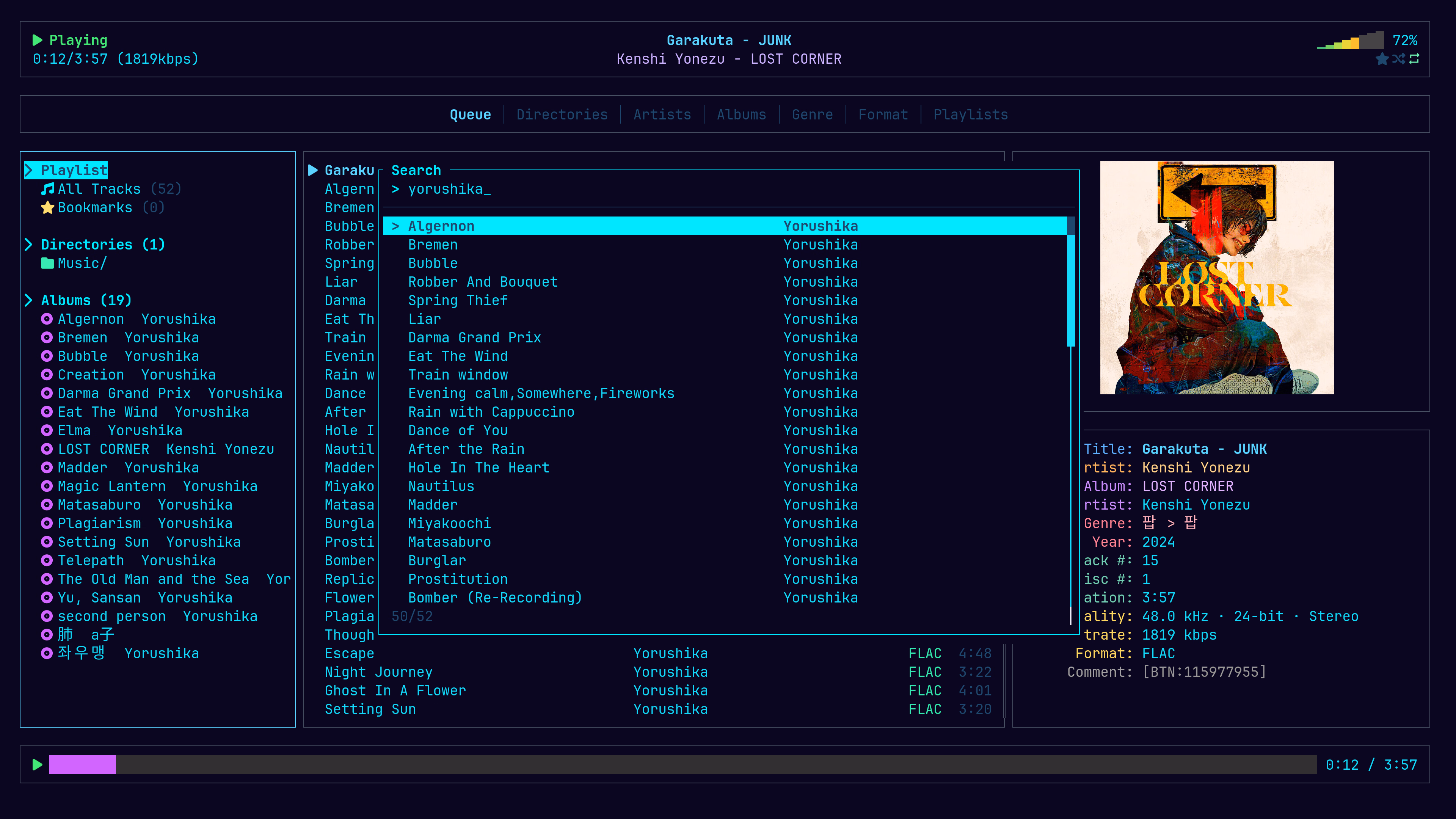The image size is (1456, 819).
Task: Click disc icon for Algernon album
Action: (x=47, y=319)
